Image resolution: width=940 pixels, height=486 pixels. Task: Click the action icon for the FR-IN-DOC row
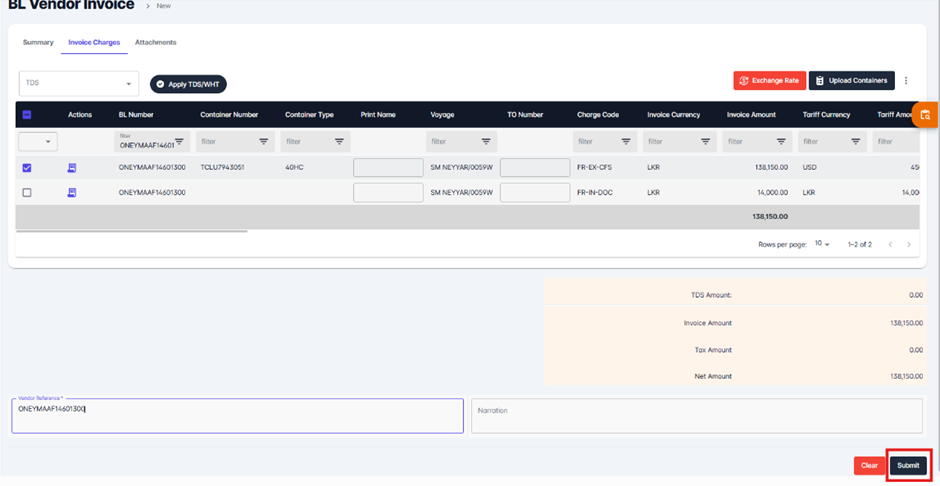tap(72, 192)
